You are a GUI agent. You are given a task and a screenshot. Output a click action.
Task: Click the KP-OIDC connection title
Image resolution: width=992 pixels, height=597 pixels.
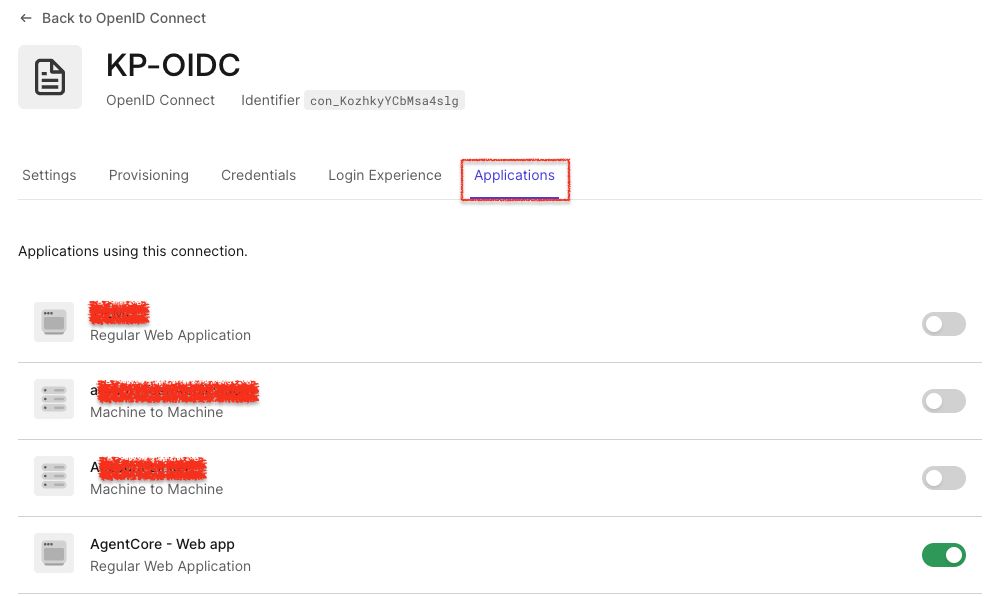tap(173, 64)
